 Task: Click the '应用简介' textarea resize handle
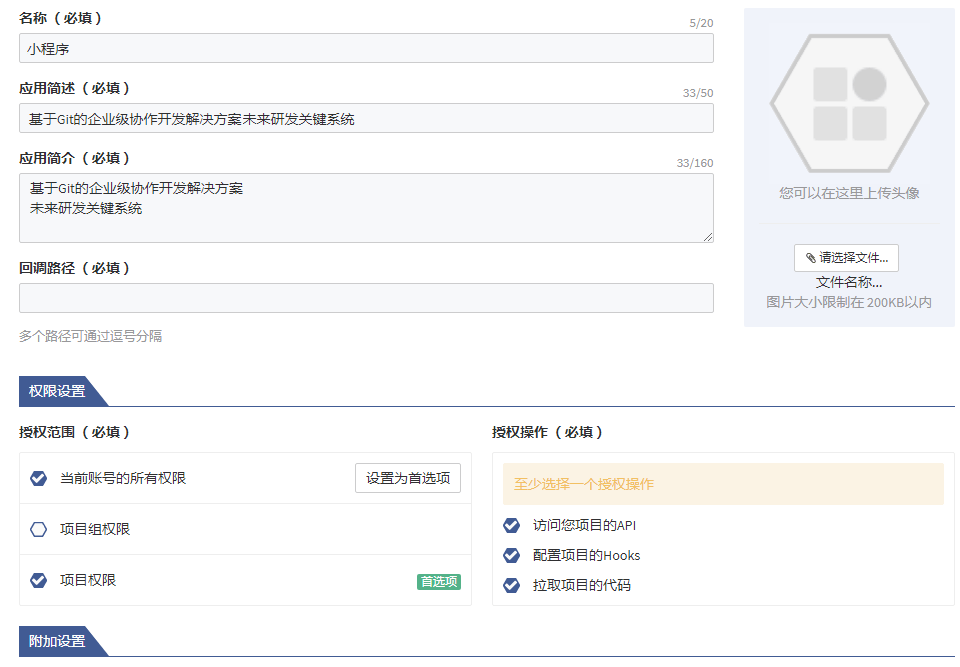coord(708,237)
